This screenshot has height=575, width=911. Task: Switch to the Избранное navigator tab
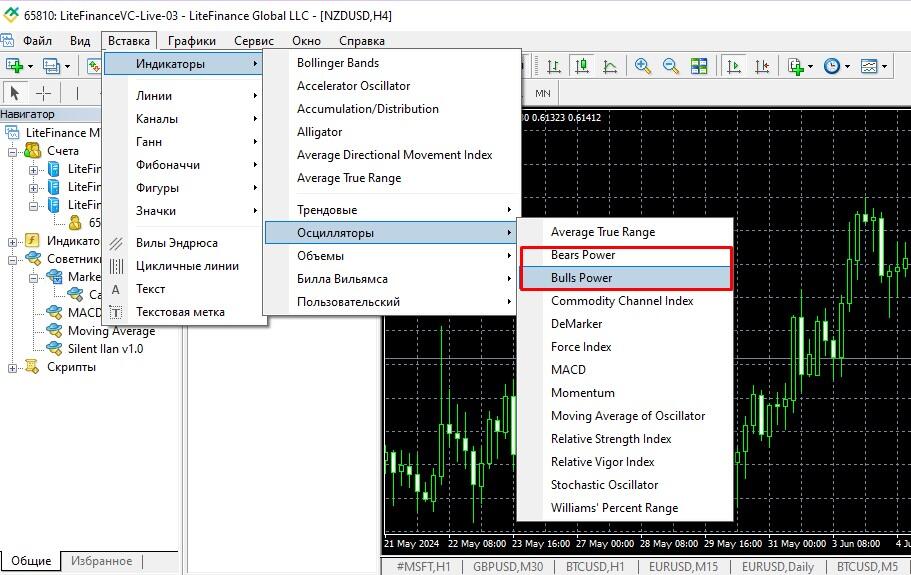point(101,561)
